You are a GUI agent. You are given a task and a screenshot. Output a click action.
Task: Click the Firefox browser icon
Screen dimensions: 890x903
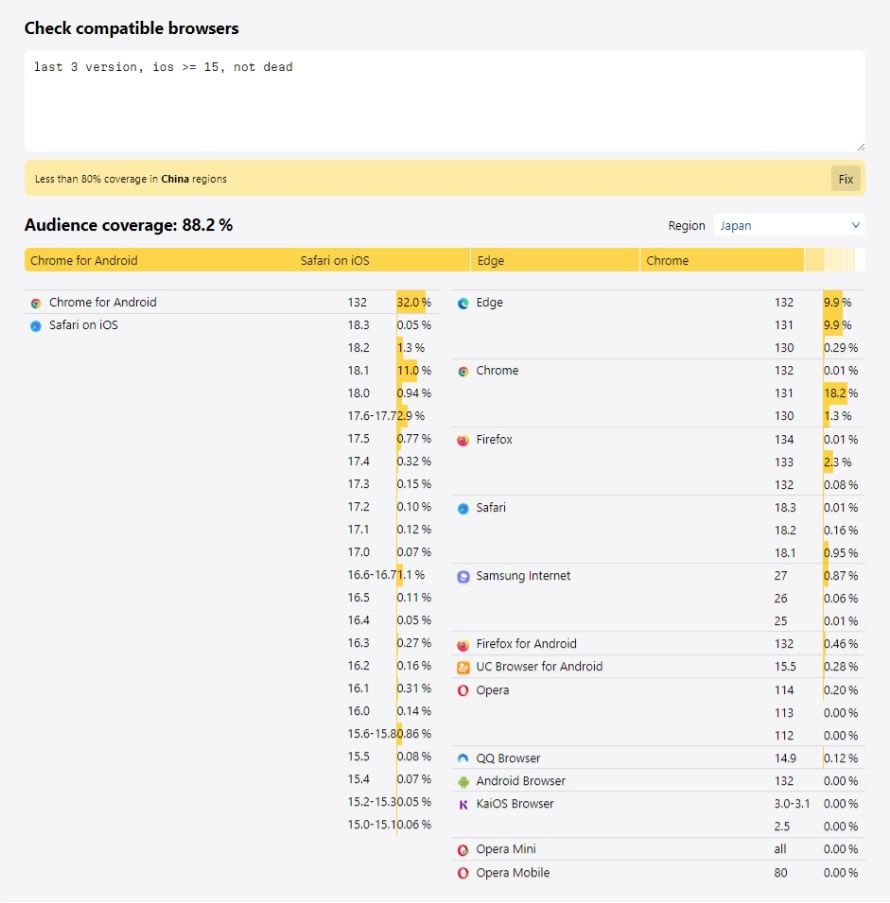tap(463, 440)
